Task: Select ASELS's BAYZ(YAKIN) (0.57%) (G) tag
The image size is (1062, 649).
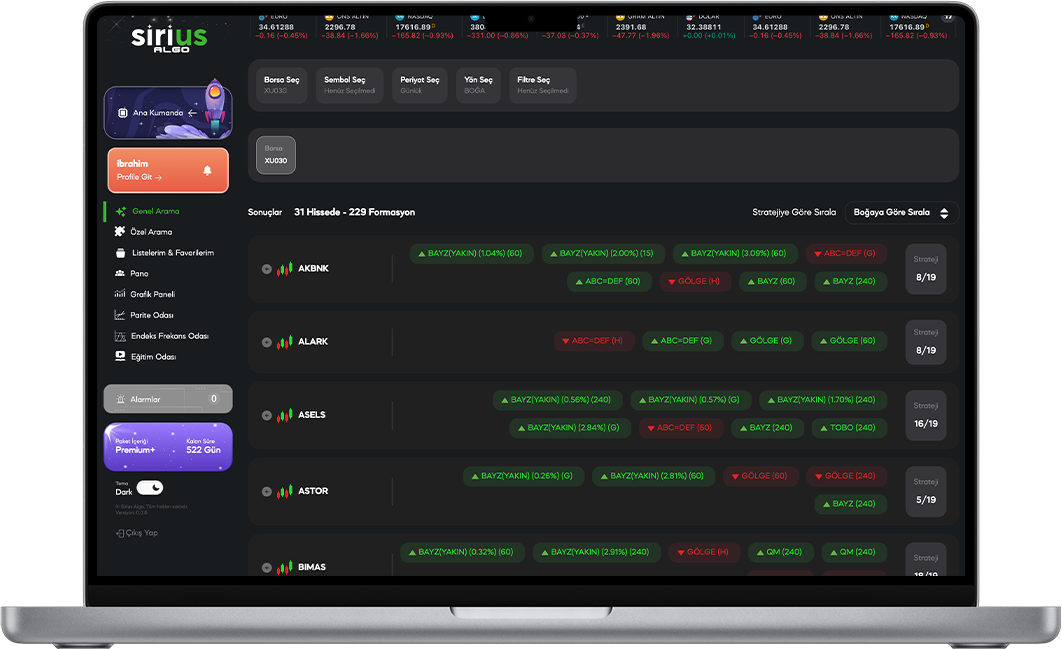Action: [x=690, y=400]
